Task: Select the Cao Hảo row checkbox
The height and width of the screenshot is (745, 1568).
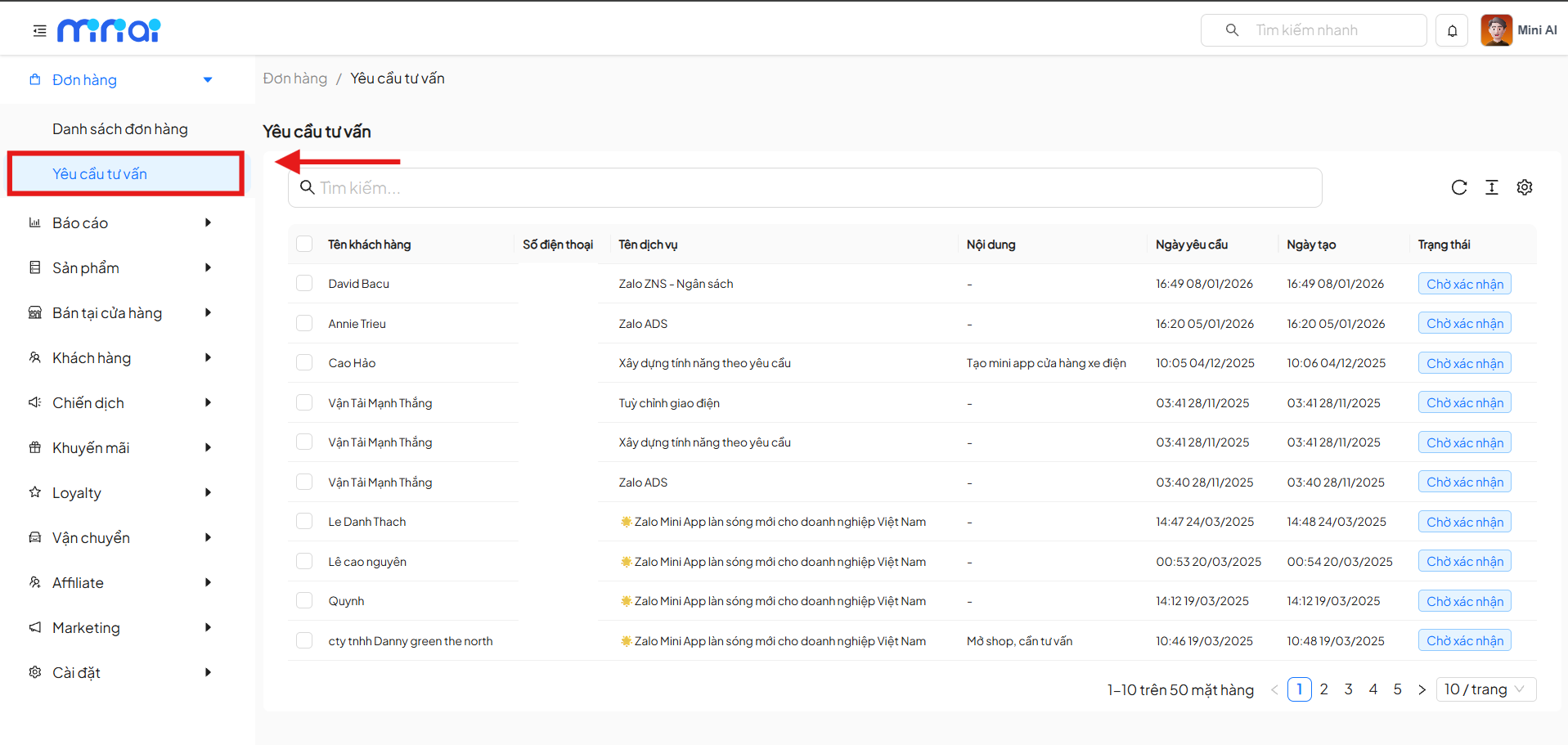Action: coord(304,363)
